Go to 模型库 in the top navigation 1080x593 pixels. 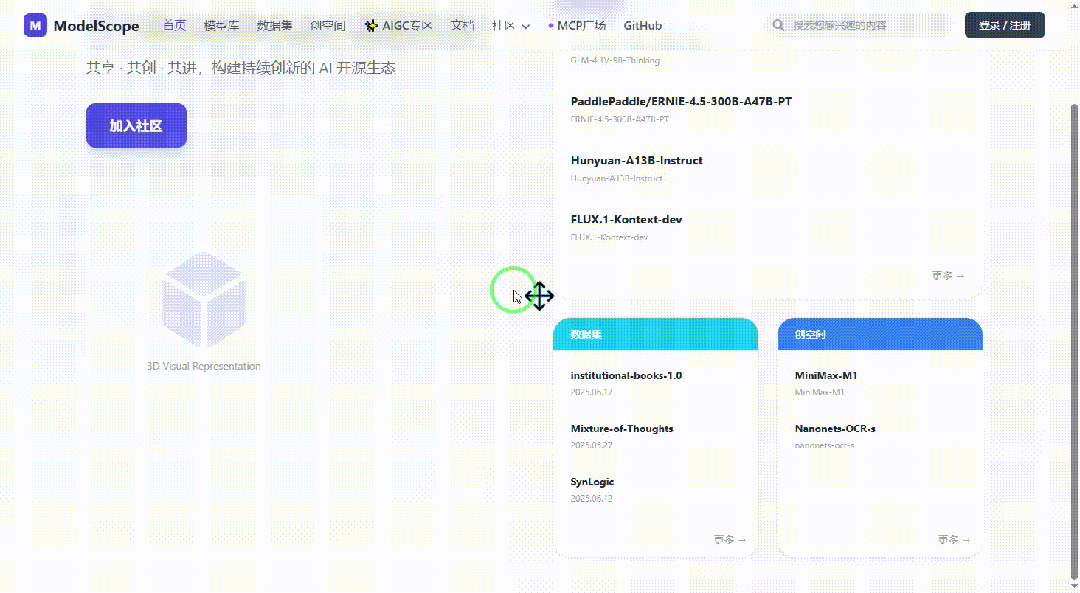click(222, 25)
